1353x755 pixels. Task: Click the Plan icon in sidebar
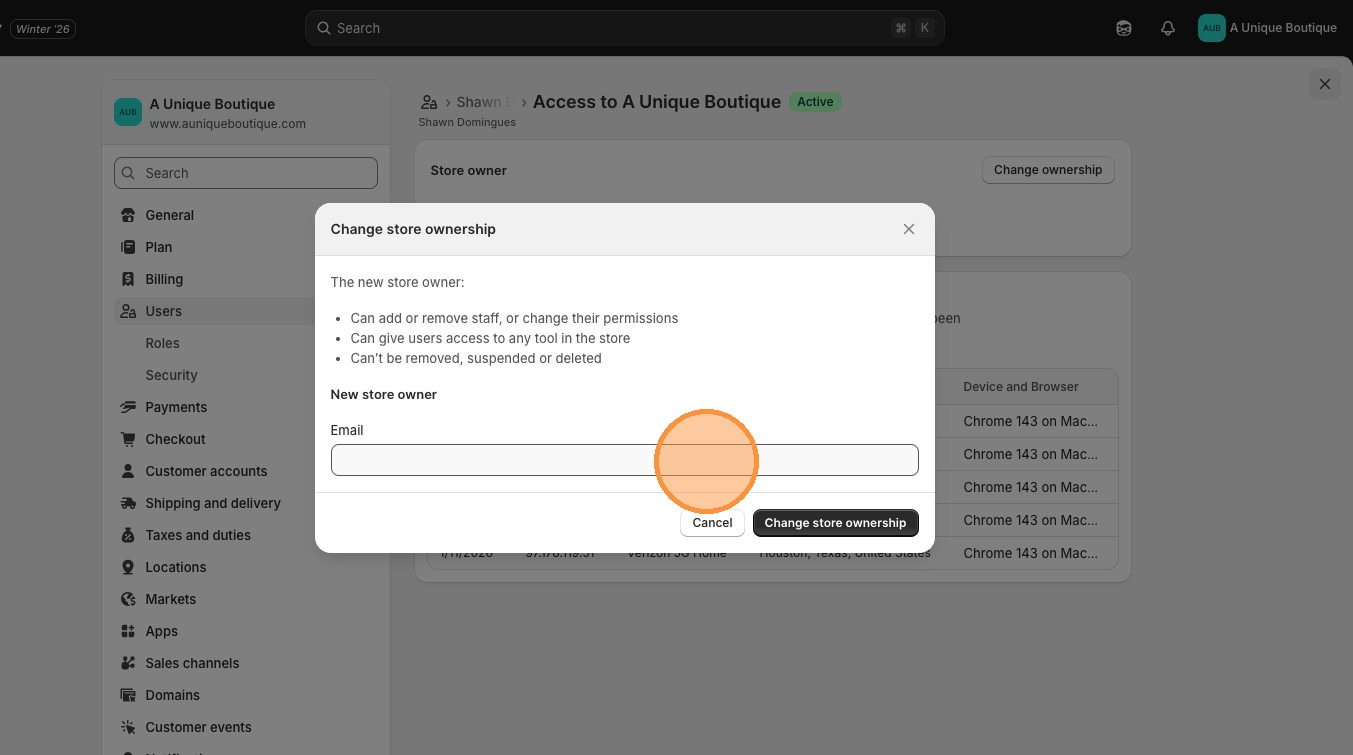pyautogui.click(x=128, y=247)
